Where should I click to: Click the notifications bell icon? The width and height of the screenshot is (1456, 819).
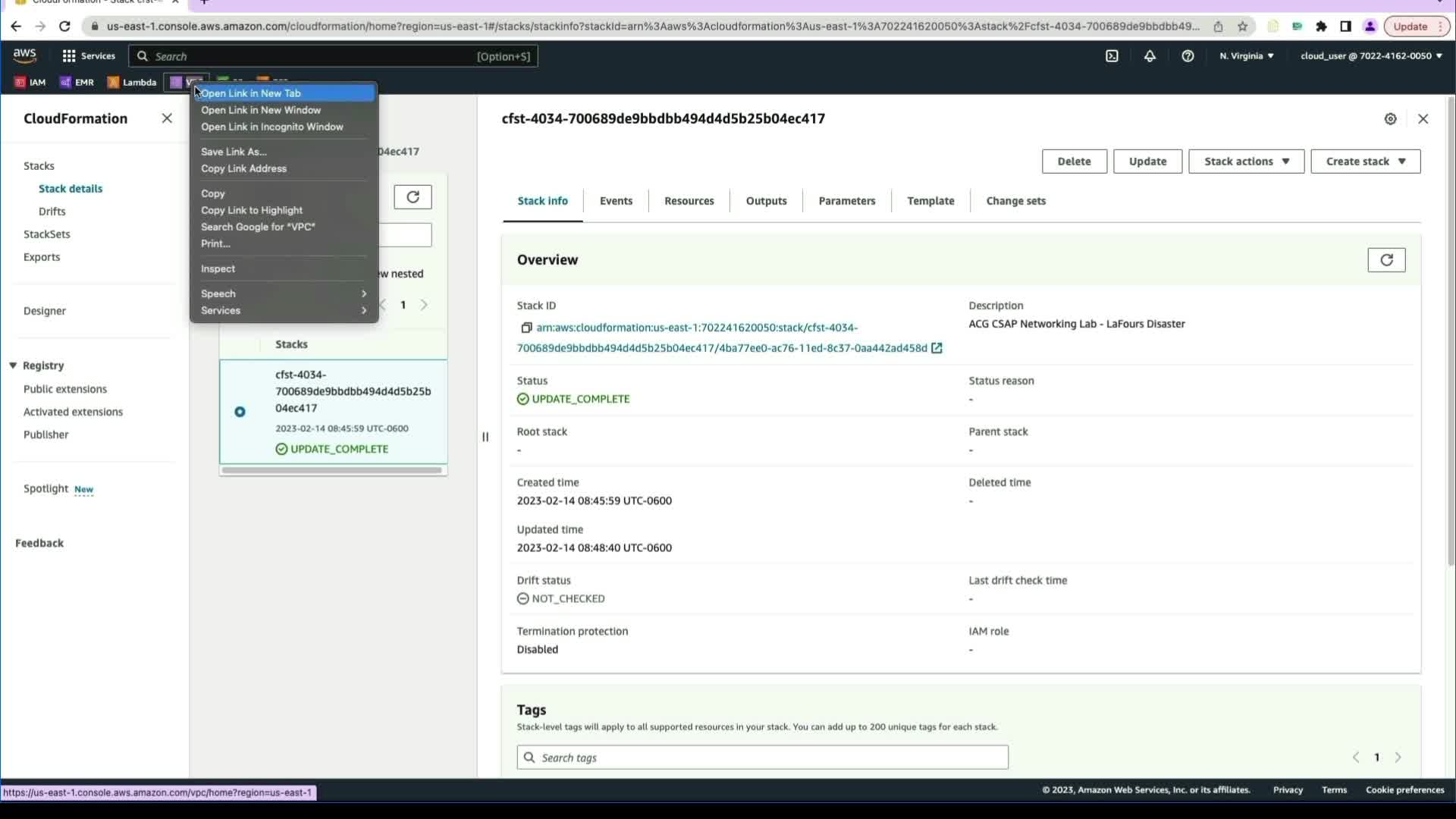pyautogui.click(x=1150, y=56)
